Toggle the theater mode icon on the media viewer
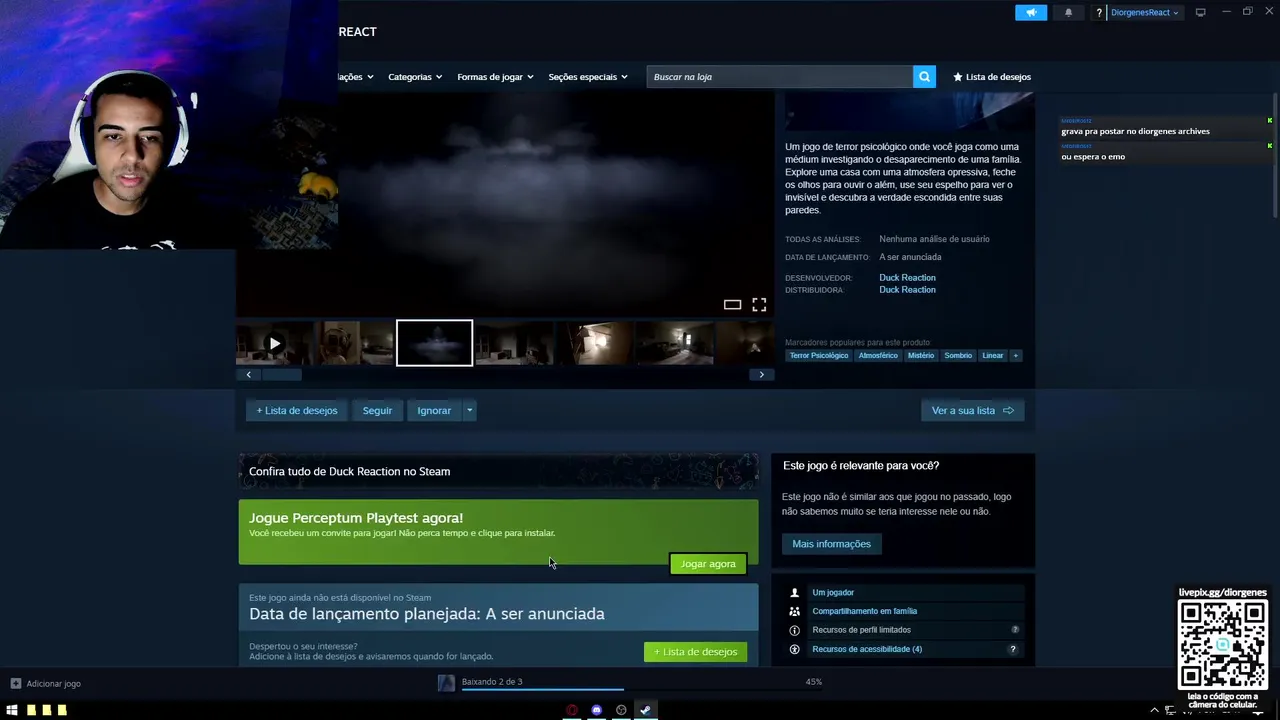 tap(732, 304)
